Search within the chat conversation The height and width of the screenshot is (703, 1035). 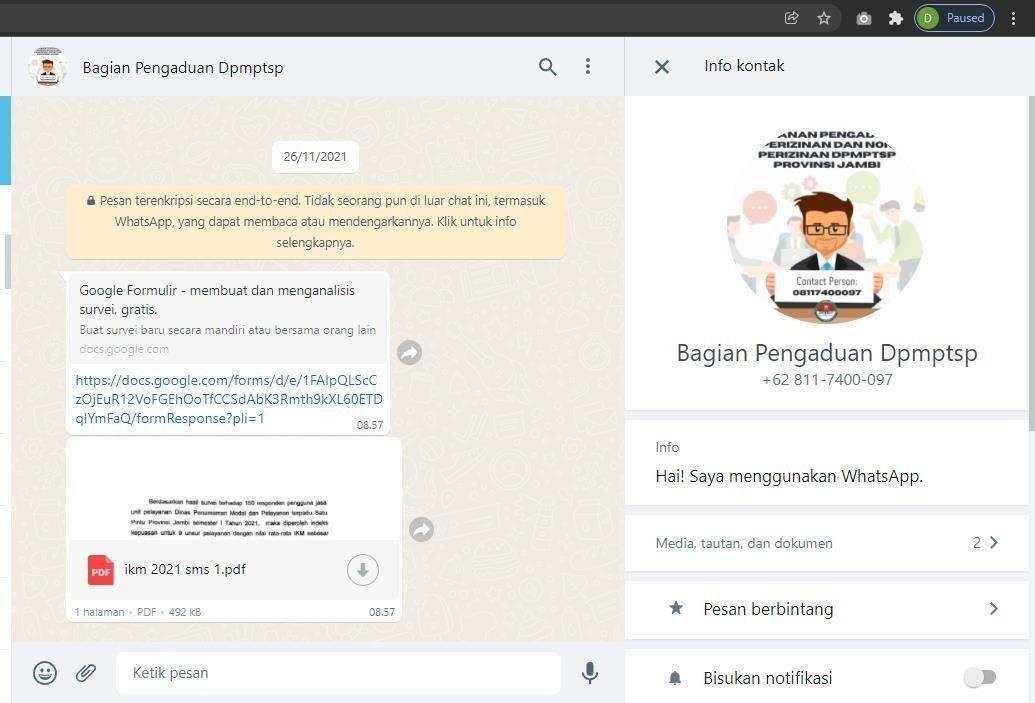pos(547,67)
